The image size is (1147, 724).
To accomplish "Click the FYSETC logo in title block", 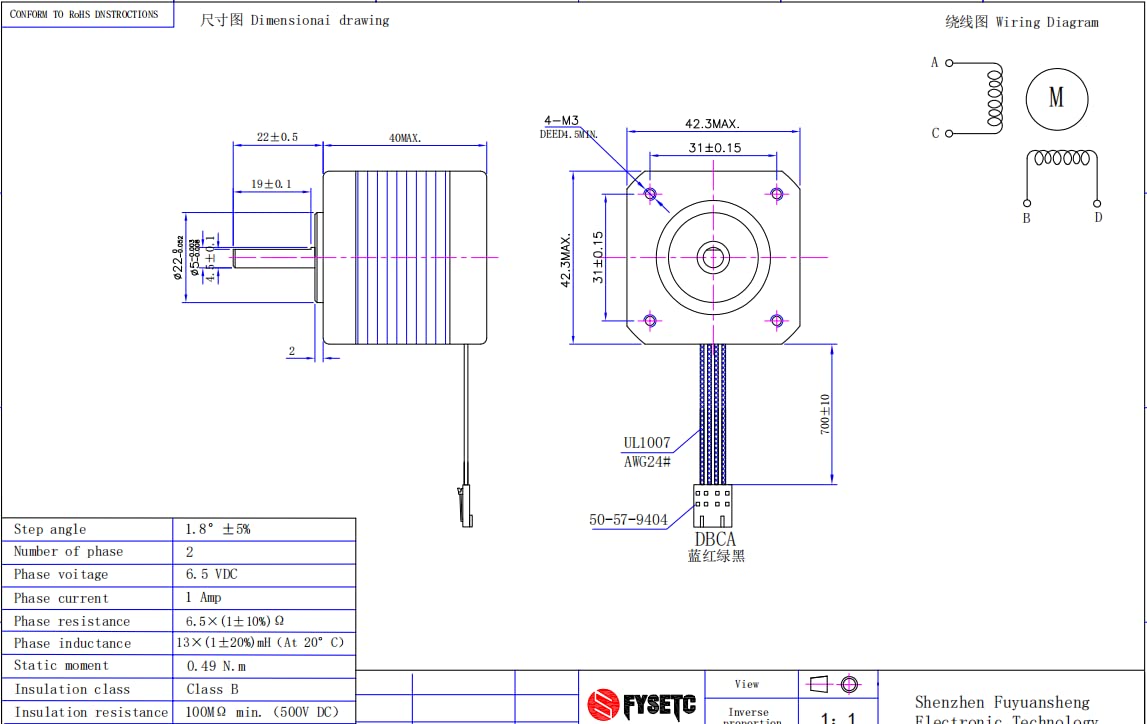I will pos(641,704).
